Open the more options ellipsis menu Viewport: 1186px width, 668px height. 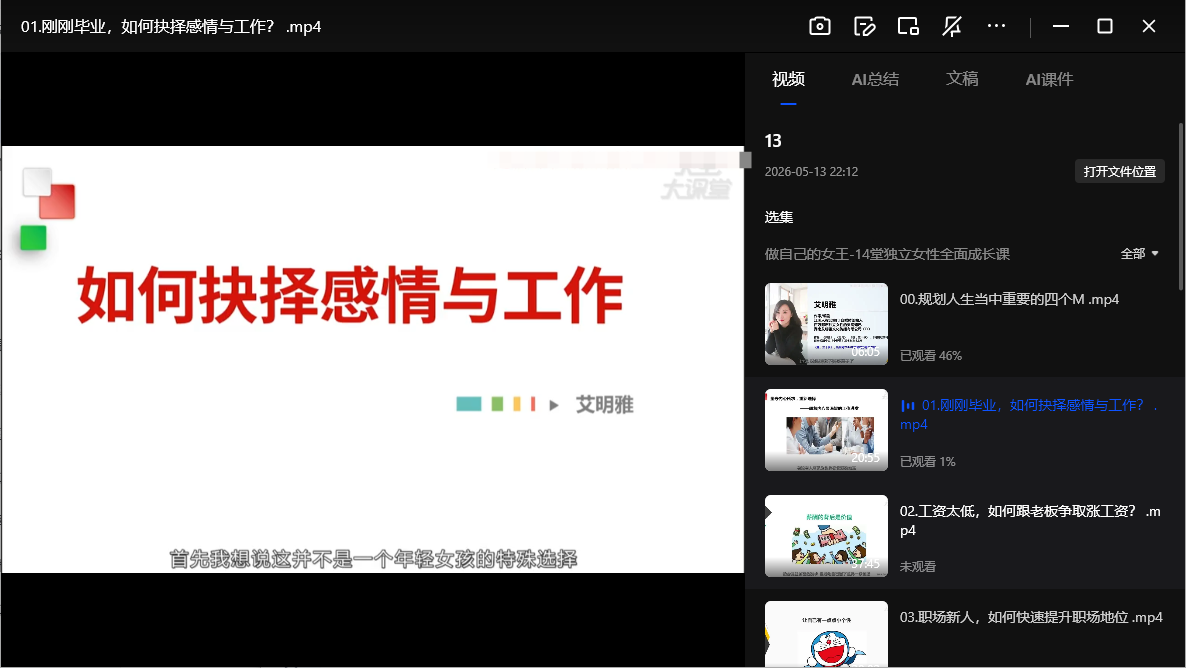[x=996, y=26]
